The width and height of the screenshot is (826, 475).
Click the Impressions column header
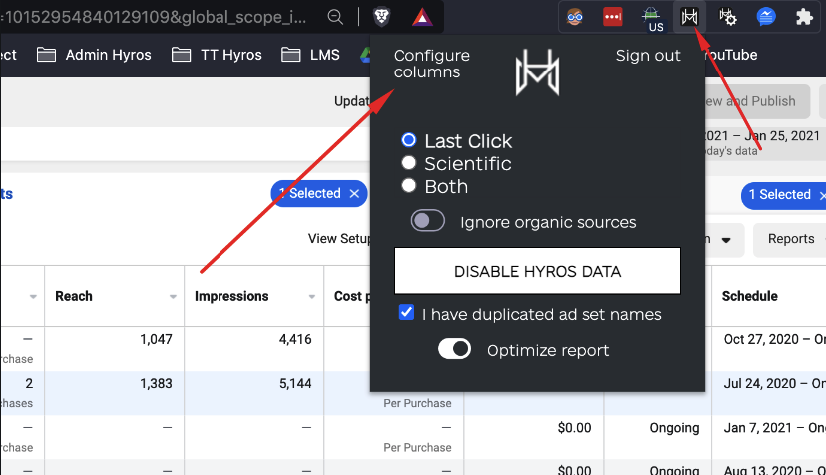232,296
